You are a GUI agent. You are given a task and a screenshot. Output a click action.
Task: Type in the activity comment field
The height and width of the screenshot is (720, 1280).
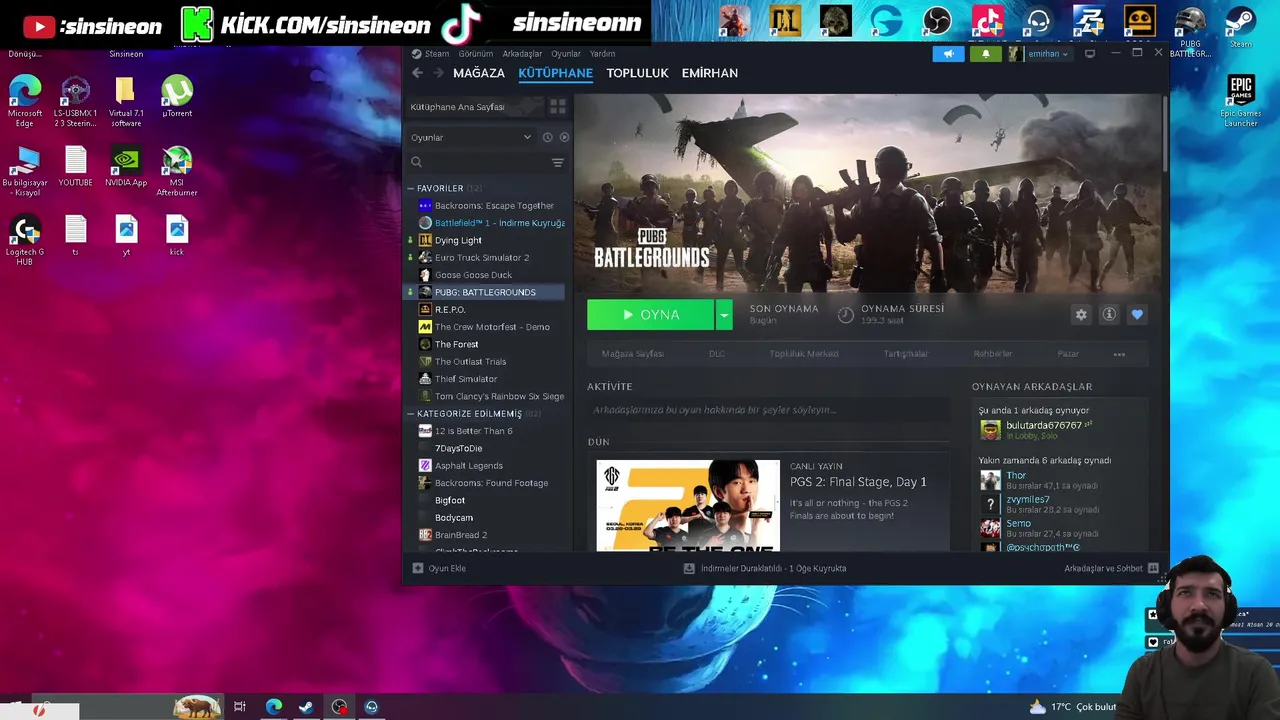coord(767,410)
